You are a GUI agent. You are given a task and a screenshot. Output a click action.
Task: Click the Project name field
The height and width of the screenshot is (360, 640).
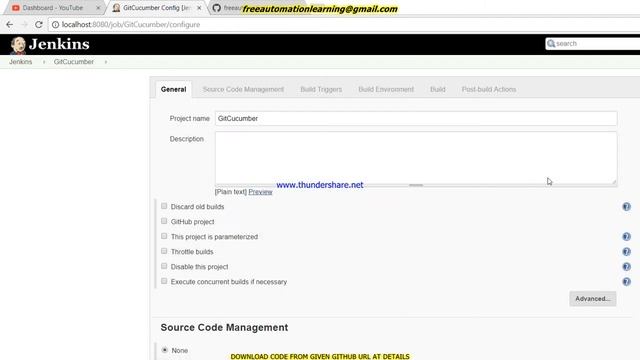pos(416,118)
